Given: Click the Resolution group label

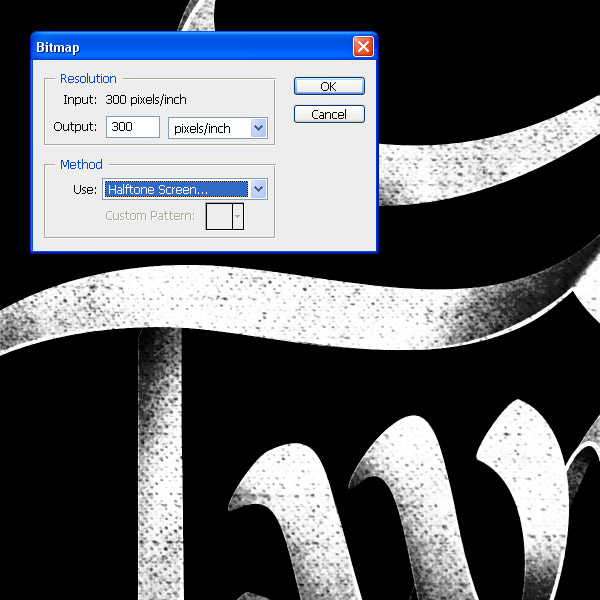Looking at the screenshot, I should pos(88,78).
